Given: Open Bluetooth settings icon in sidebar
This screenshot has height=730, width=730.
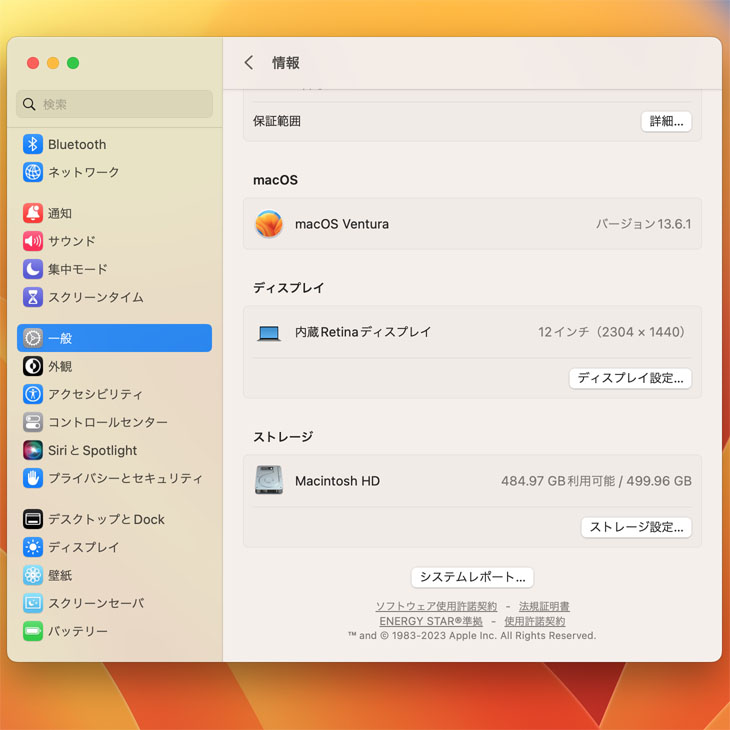Looking at the screenshot, I should pyautogui.click(x=33, y=144).
